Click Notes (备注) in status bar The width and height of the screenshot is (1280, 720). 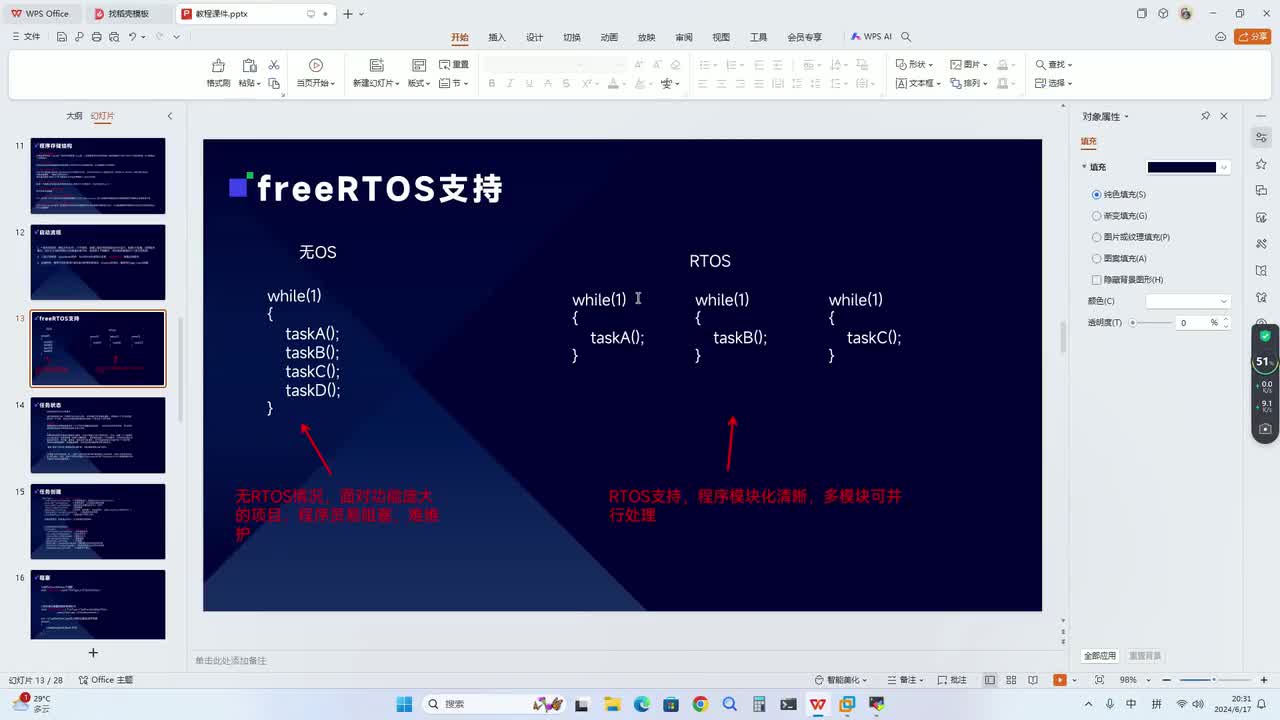pos(903,680)
